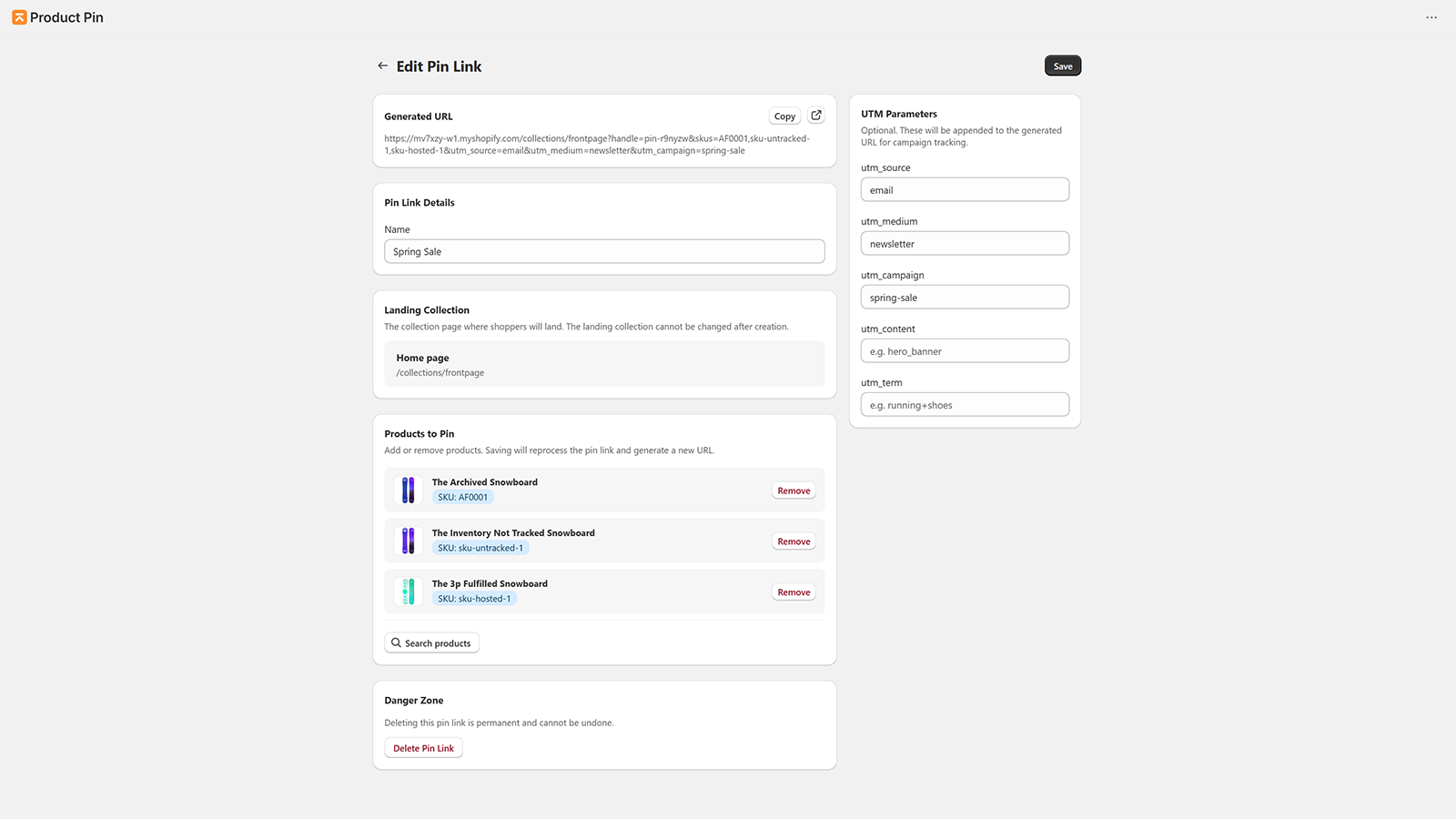The width and height of the screenshot is (1456, 819).
Task: Click the Home page landing collection card
Action: click(604, 364)
